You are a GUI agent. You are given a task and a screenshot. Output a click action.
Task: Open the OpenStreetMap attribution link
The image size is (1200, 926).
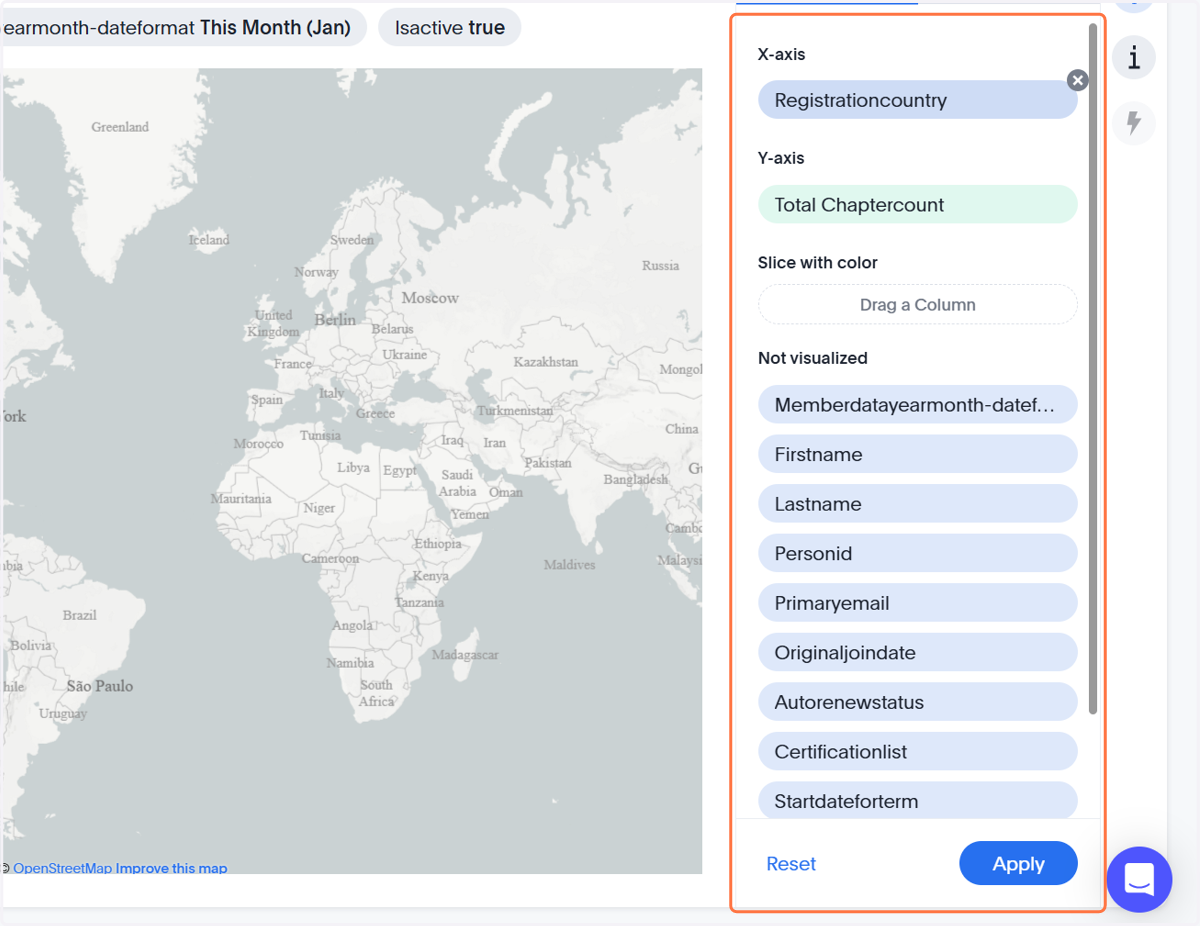point(62,868)
